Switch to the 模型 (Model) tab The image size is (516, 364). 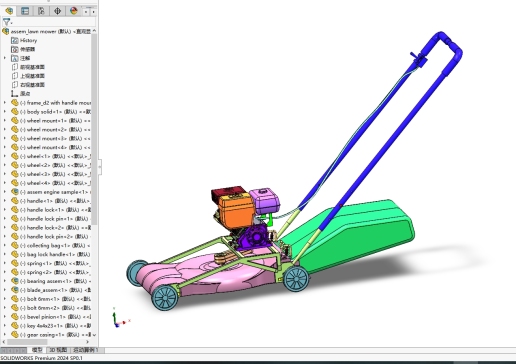[37, 350]
